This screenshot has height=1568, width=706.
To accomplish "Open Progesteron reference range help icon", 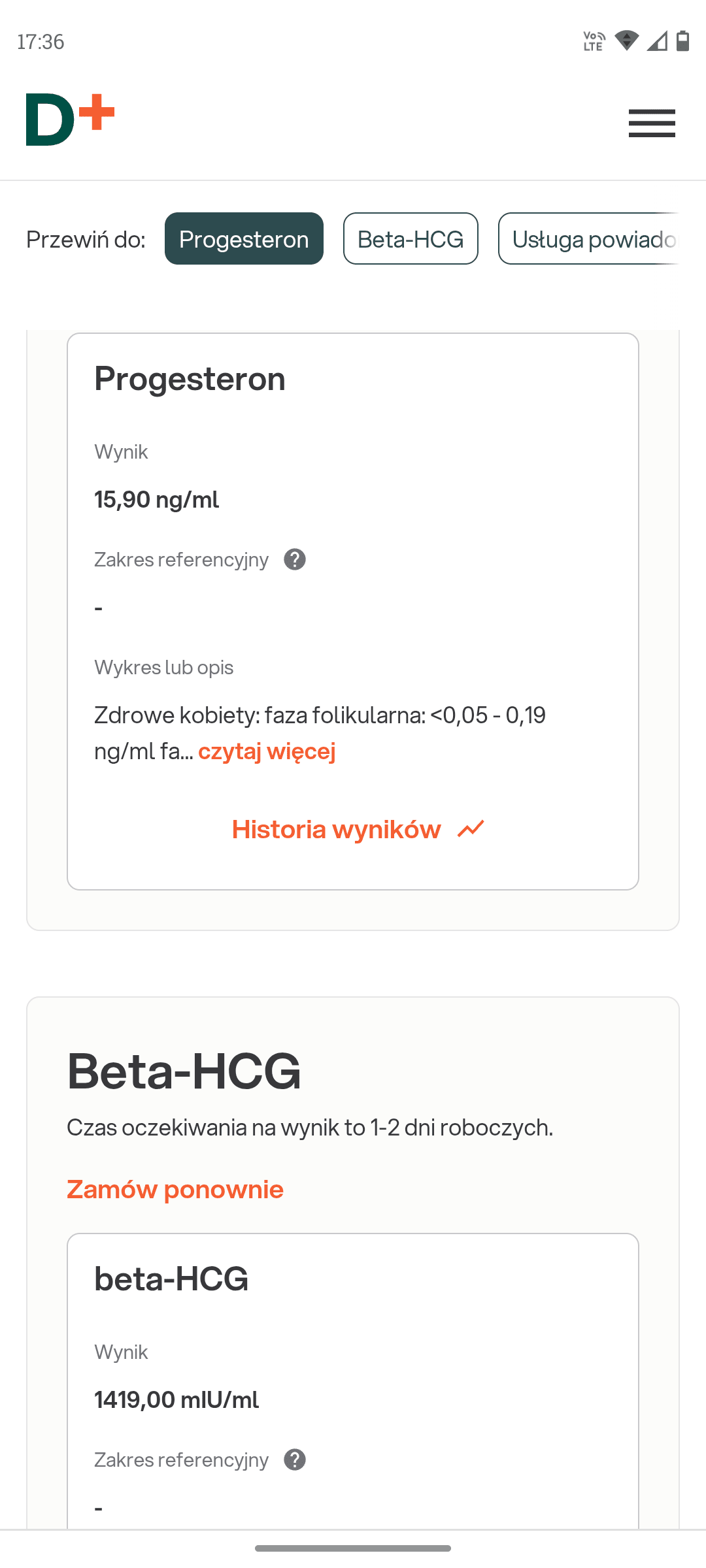I will coord(295,560).
